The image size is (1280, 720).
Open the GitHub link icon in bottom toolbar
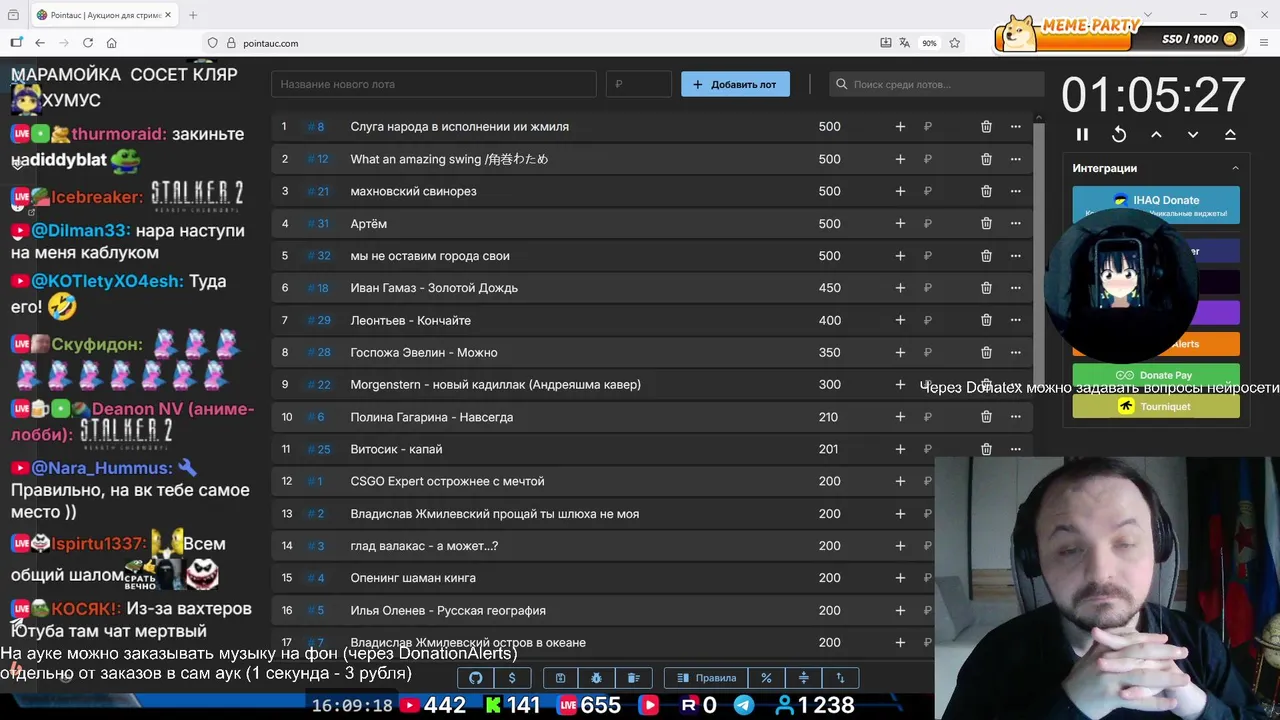click(x=476, y=678)
